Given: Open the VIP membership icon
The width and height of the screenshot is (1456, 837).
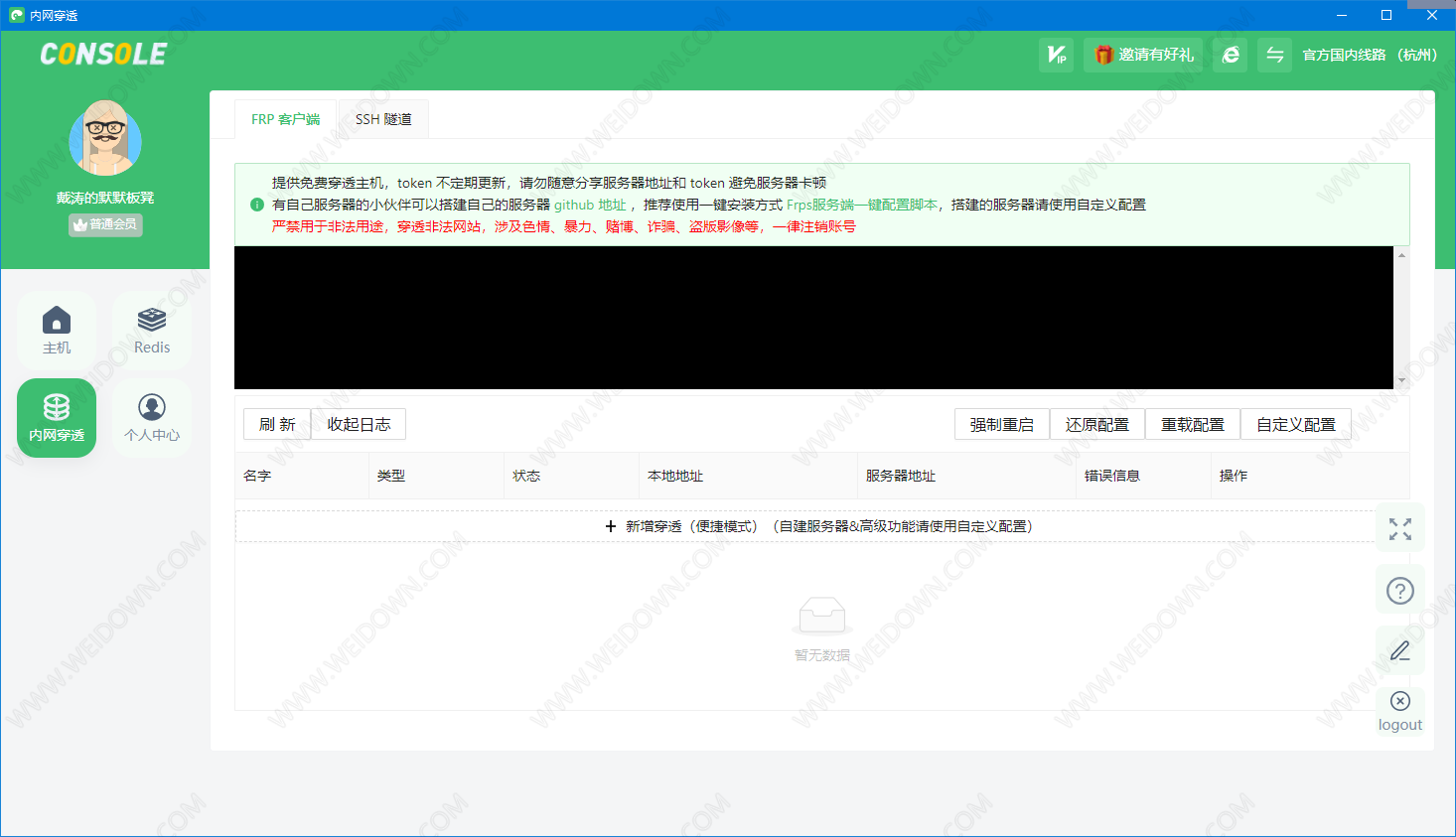Looking at the screenshot, I should click(x=1056, y=55).
